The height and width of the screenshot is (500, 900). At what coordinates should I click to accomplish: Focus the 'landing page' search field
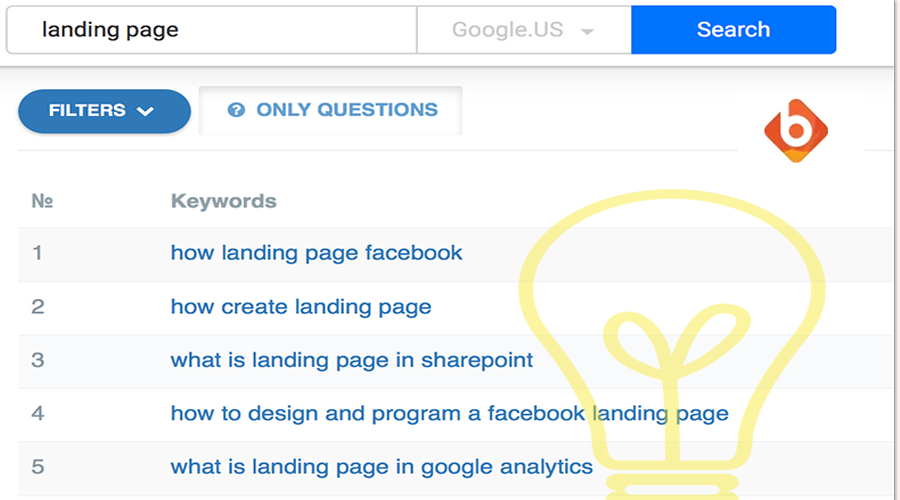(212, 30)
